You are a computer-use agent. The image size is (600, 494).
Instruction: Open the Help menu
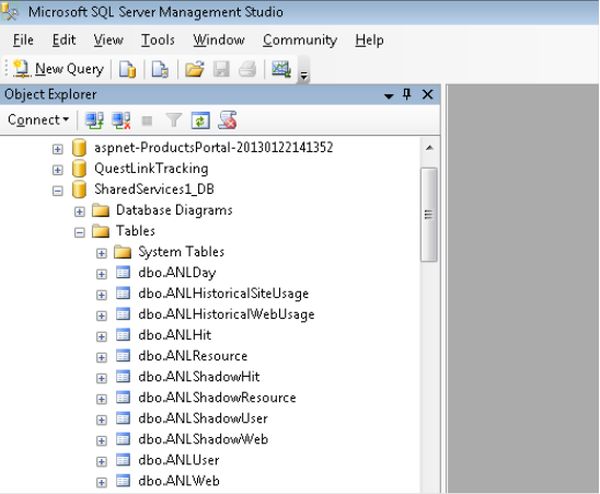pyautogui.click(x=369, y=40)
